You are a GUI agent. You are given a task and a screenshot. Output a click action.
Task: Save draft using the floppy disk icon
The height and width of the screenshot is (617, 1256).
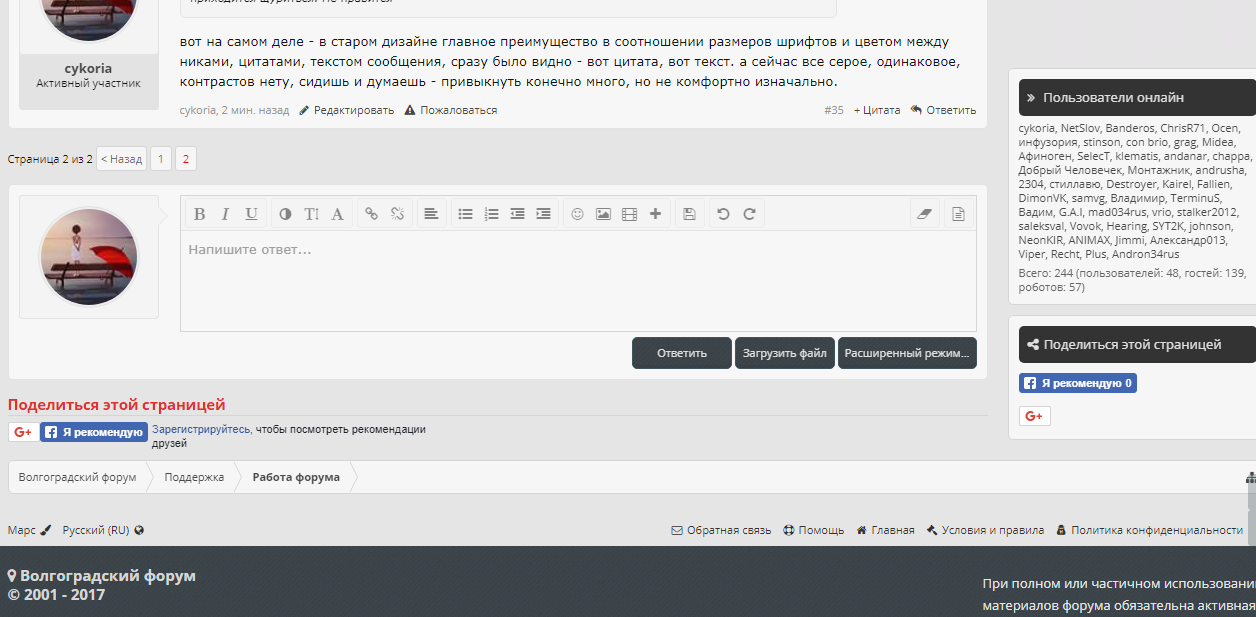[689, 214]
